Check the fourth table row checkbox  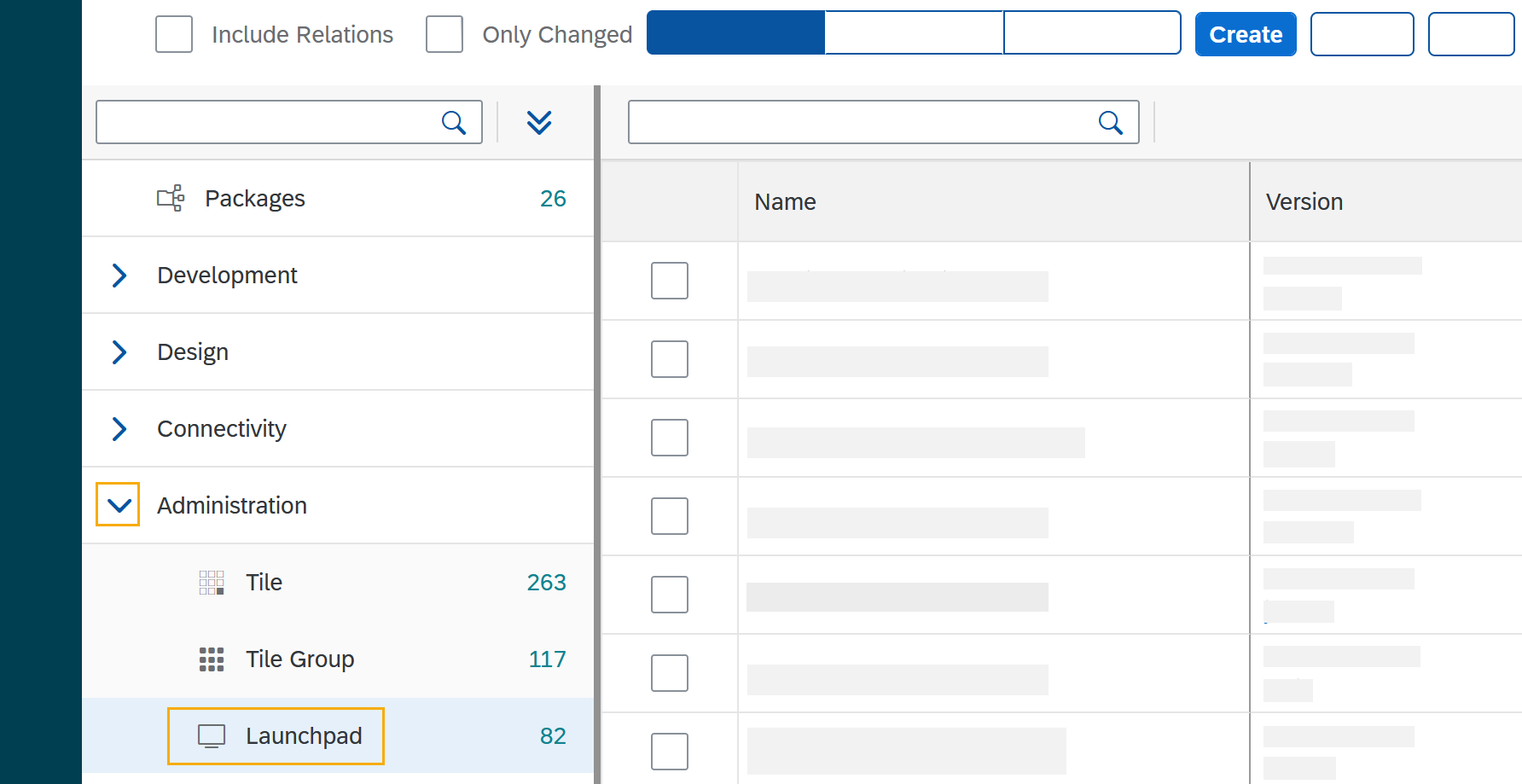tap(670, 516)
